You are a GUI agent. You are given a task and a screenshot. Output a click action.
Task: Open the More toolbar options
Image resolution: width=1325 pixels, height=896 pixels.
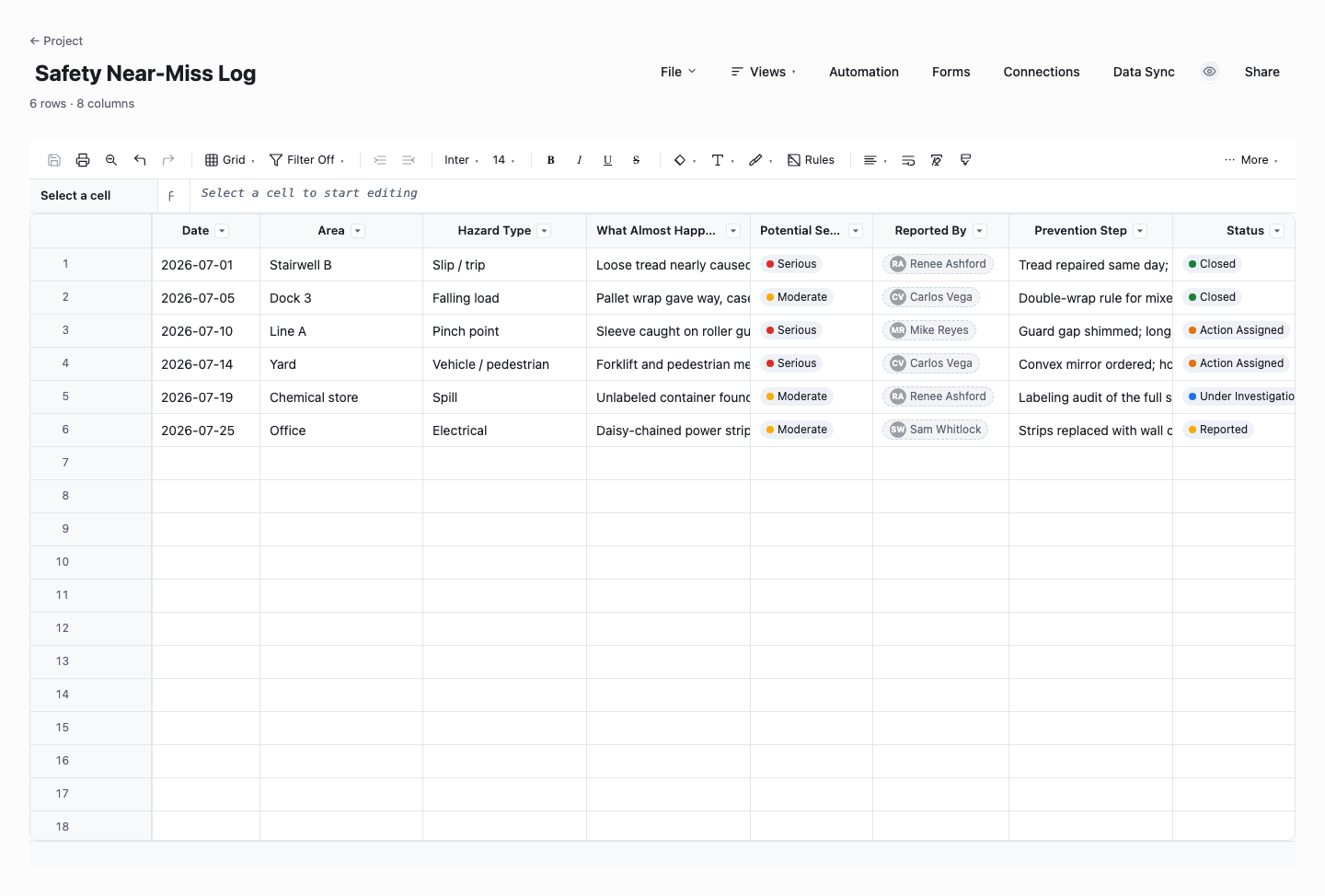point(1250,160)
